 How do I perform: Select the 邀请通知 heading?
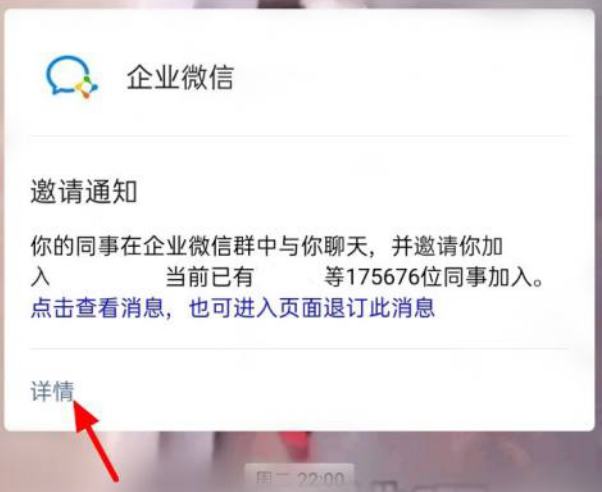[84, 191]
